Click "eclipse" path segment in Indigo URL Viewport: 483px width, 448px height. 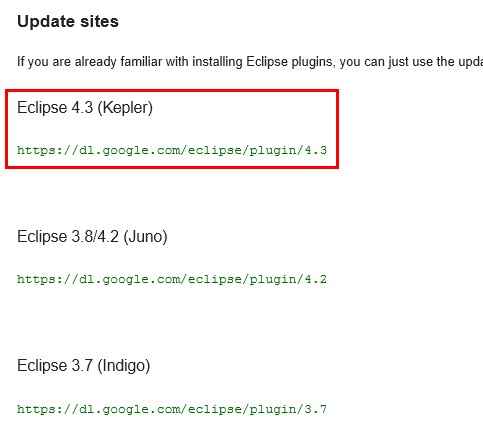[x=215, y=409]
